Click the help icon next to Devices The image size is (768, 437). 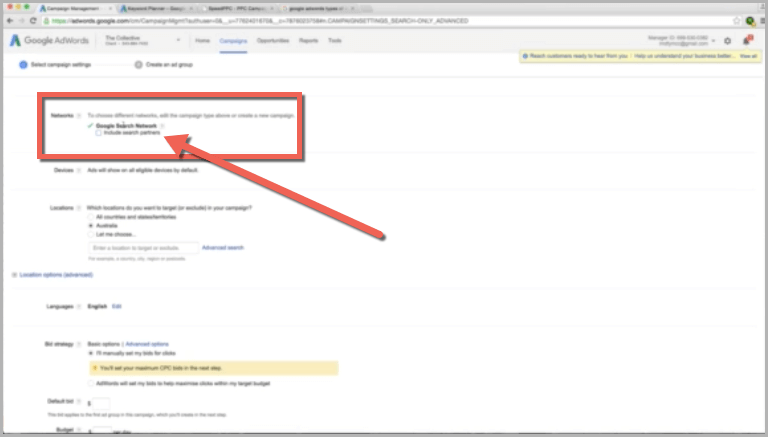pos(79,170)
